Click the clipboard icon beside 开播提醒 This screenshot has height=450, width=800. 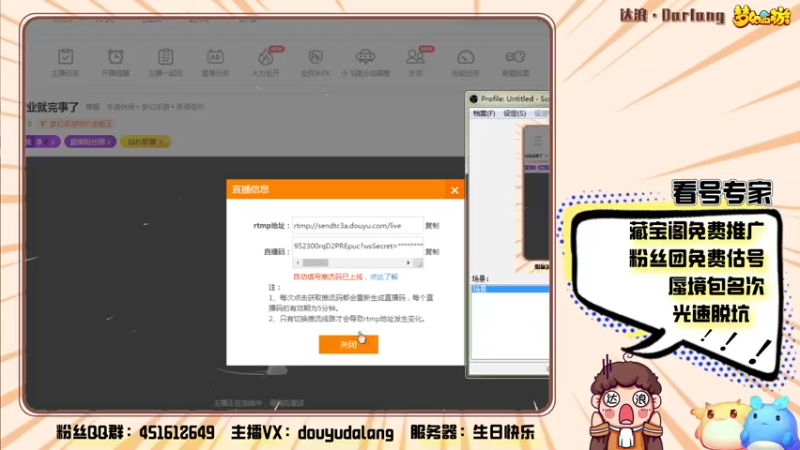click(165, 57)
